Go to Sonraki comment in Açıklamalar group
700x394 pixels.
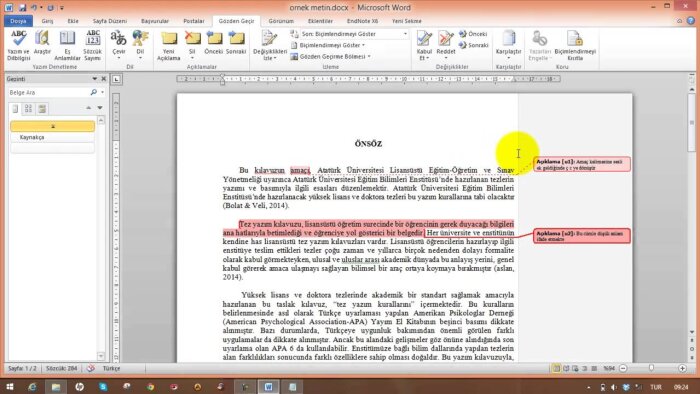tap(236, 43)
